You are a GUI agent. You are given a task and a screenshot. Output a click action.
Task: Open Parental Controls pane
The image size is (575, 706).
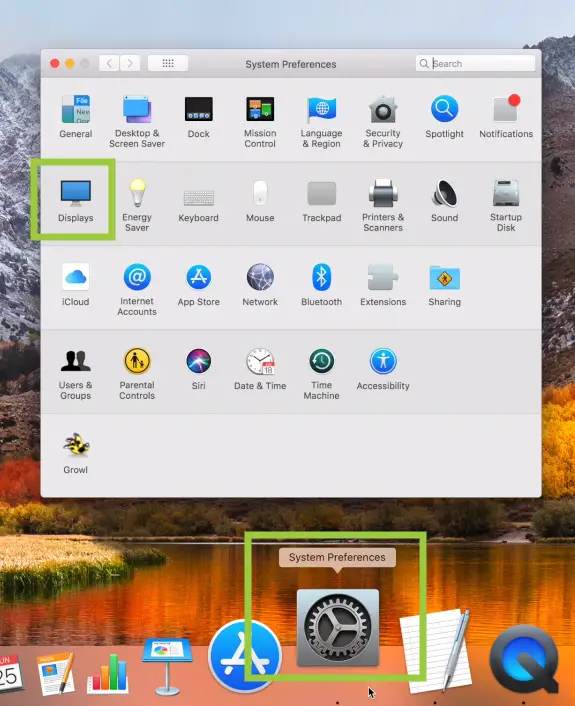[x=137, y=373]
